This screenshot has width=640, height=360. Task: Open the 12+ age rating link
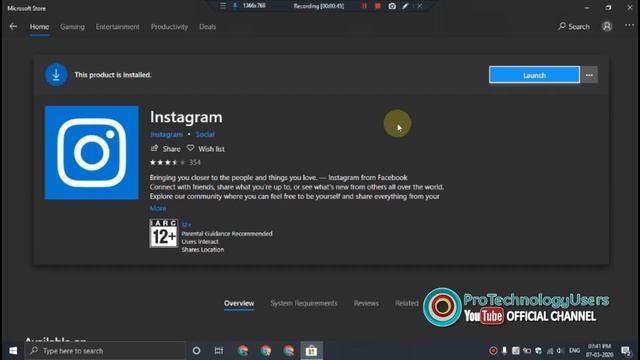186,224
